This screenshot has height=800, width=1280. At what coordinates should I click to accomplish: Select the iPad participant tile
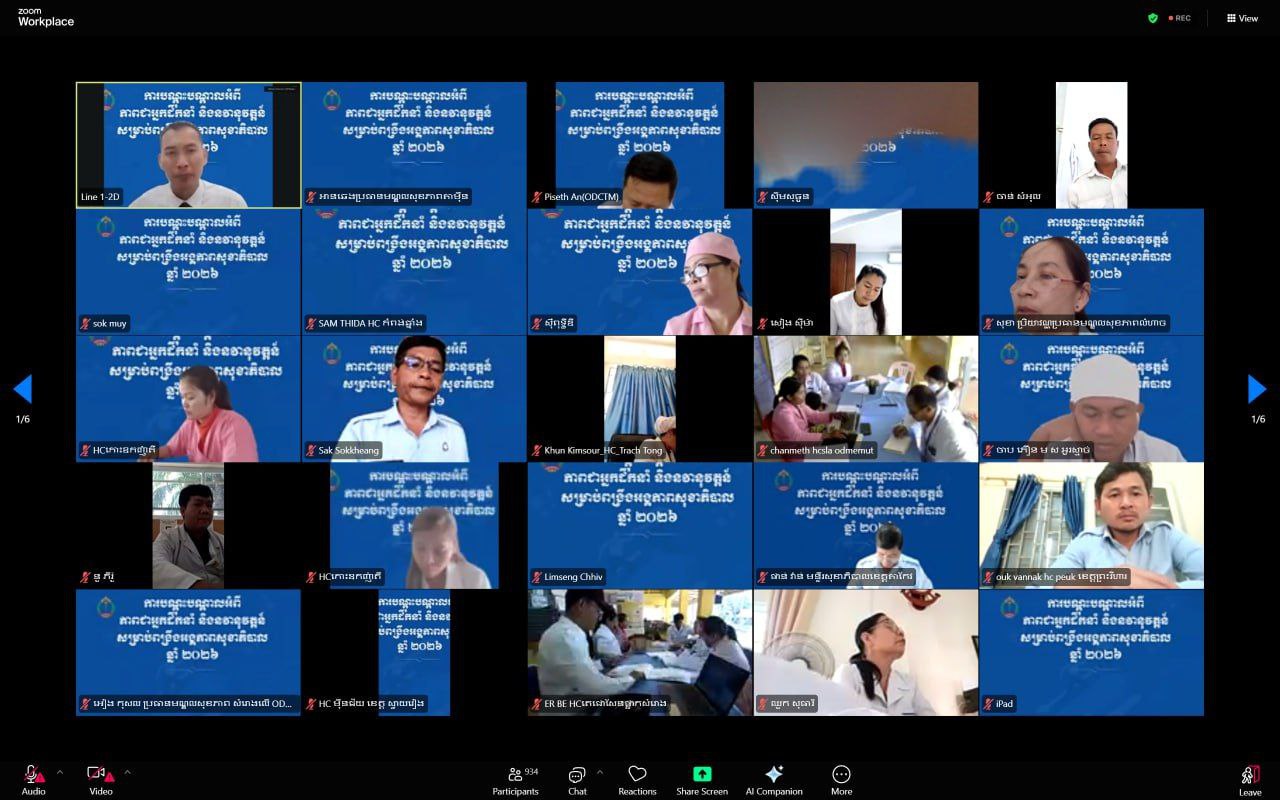click(1091, 652)
